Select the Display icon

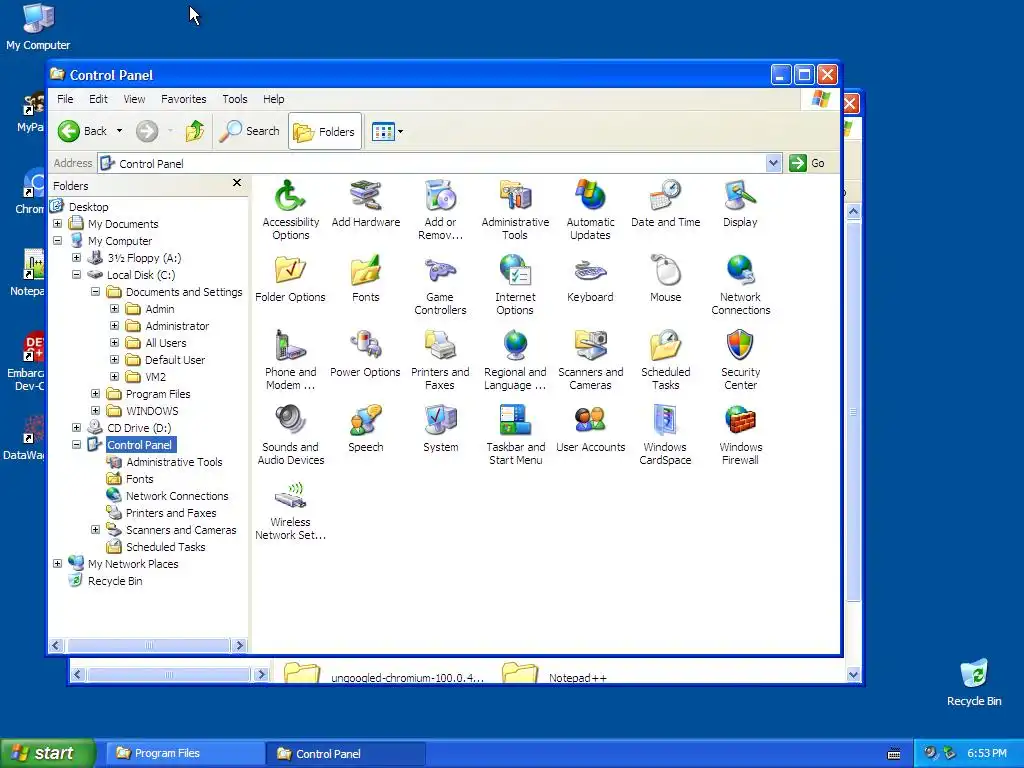pyautogui.click(x=740, y=204)
